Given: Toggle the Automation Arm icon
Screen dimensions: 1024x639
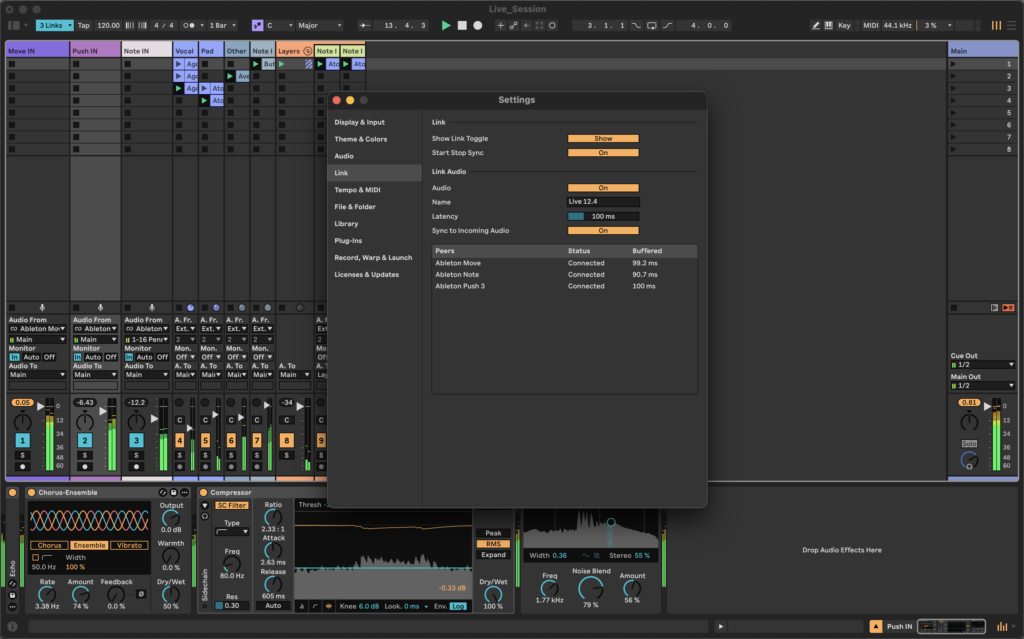Looking at the screenshot, I should [513, 25].
